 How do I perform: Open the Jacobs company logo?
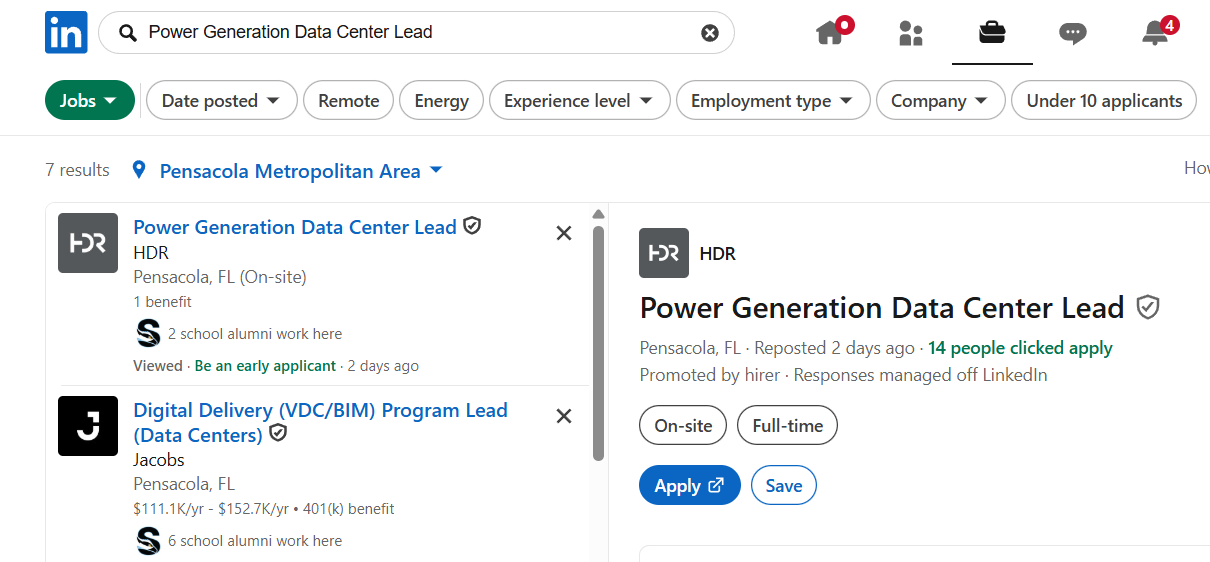click(88, 426)
